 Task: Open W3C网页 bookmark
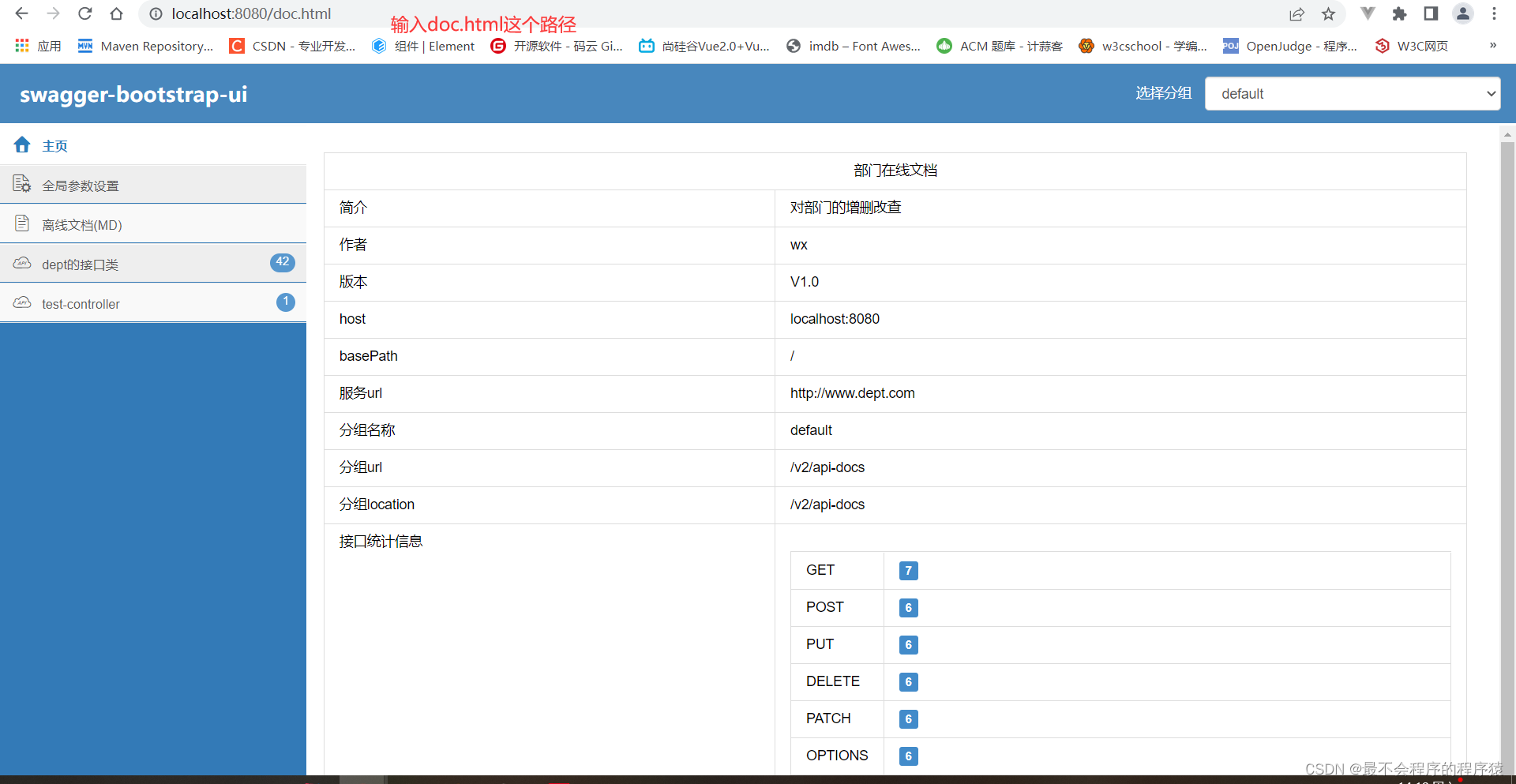[1411, 46]
